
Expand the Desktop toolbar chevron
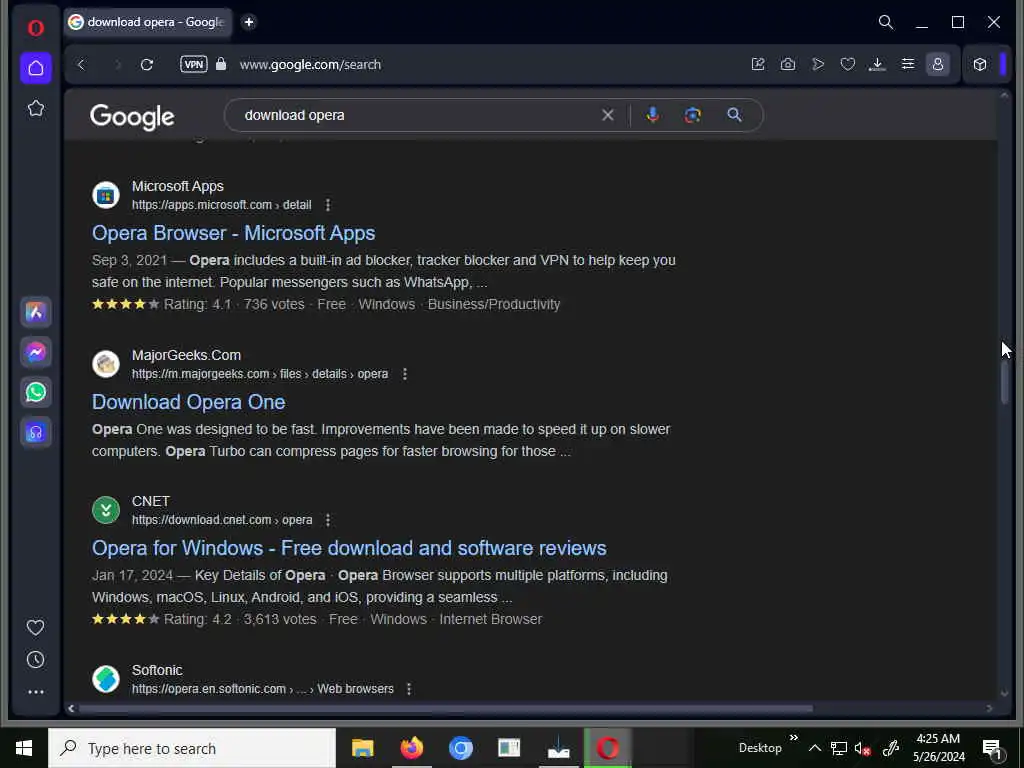coord(793,738)
